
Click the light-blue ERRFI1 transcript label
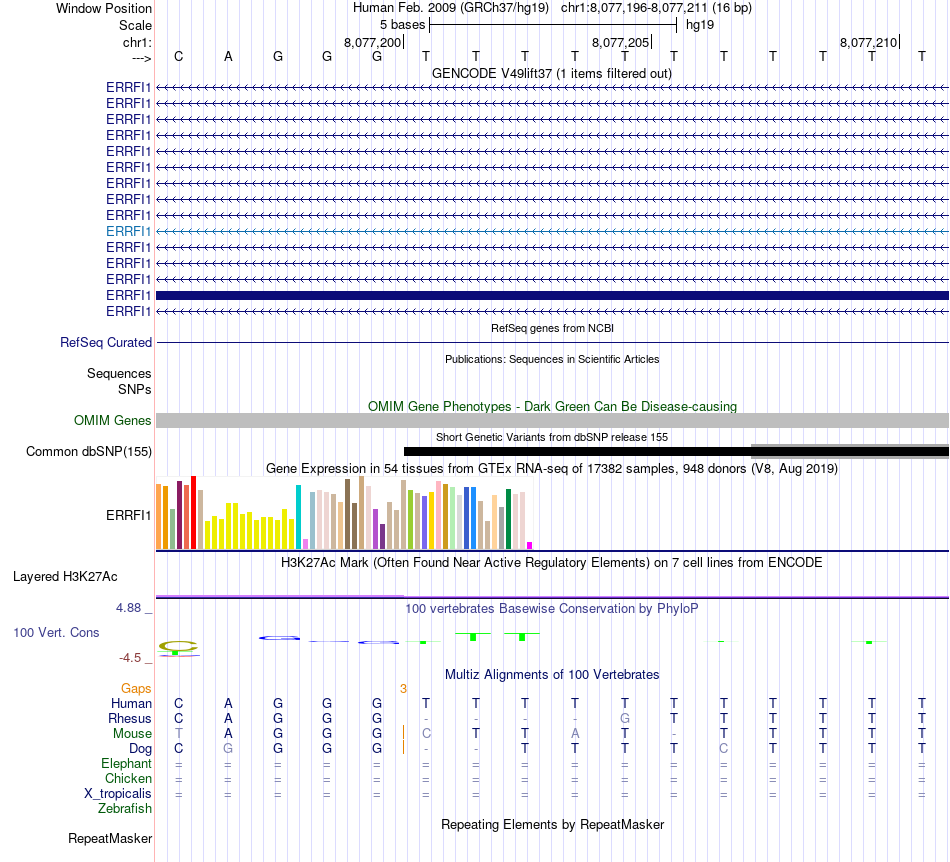coord(128,231)
